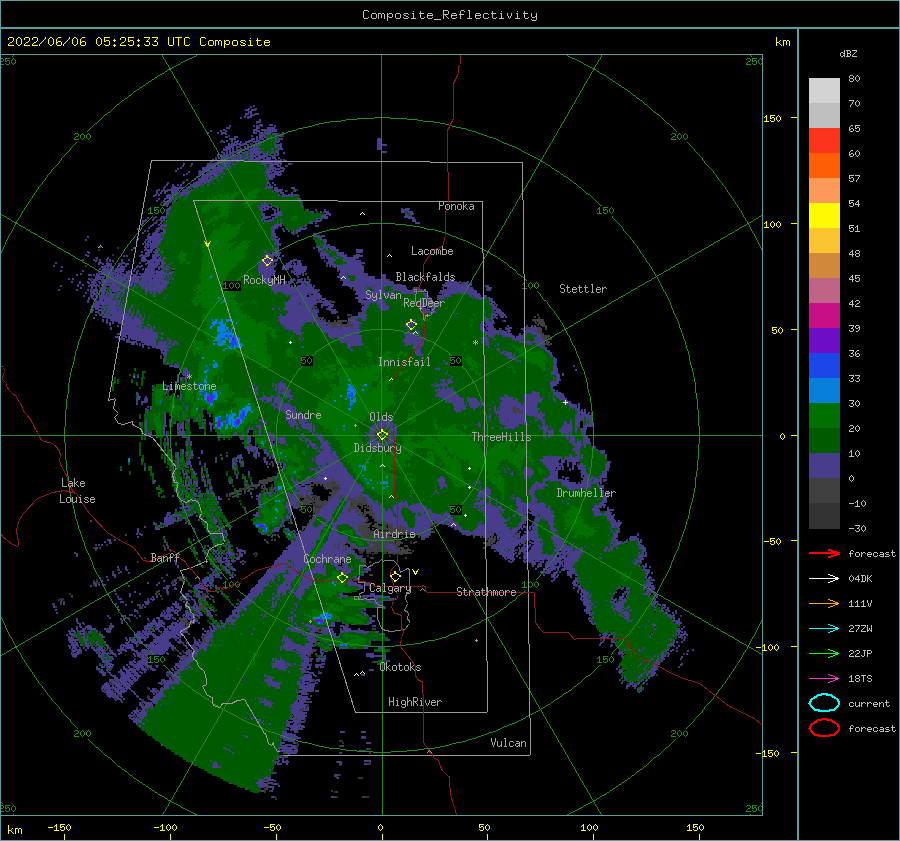The image size is (900, 841).
Task: Click the ThreeHills label
Action: (502, 437)
